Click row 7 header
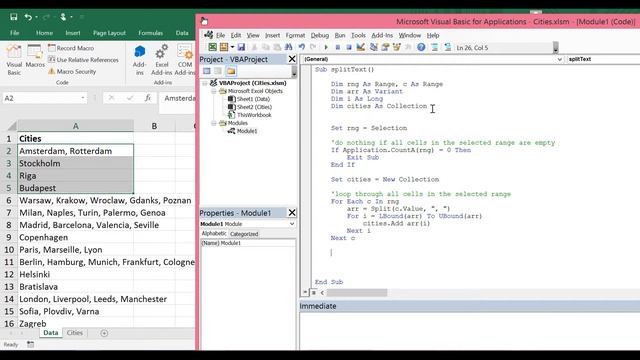 pyautogui.click(x=9, y=213)
